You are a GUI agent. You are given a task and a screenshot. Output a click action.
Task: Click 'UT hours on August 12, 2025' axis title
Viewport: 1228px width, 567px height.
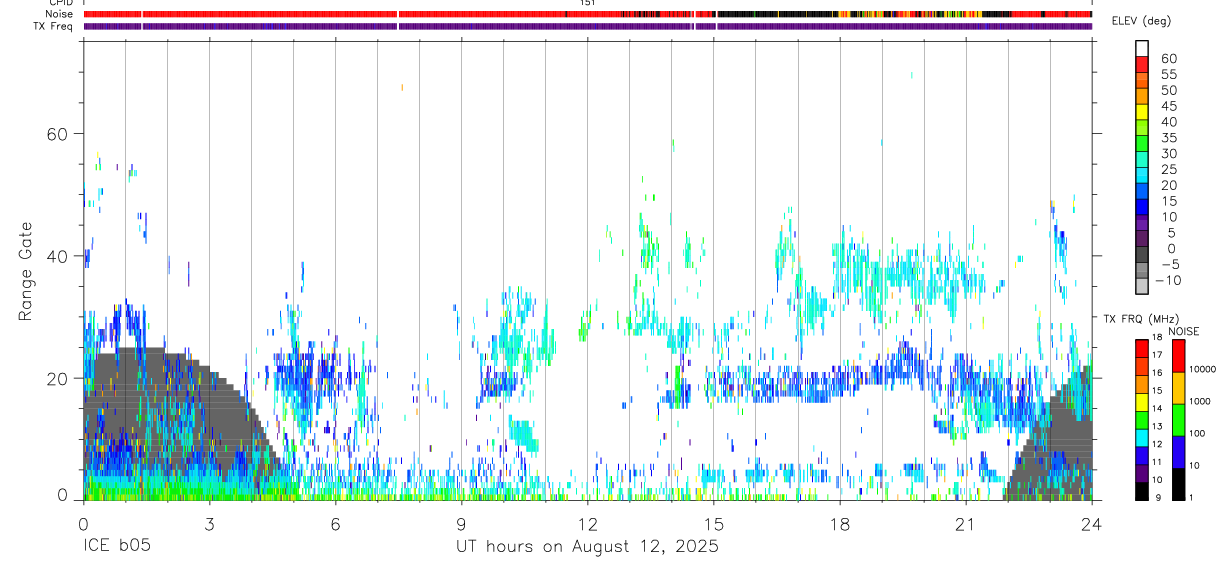(x=588, y=547)
